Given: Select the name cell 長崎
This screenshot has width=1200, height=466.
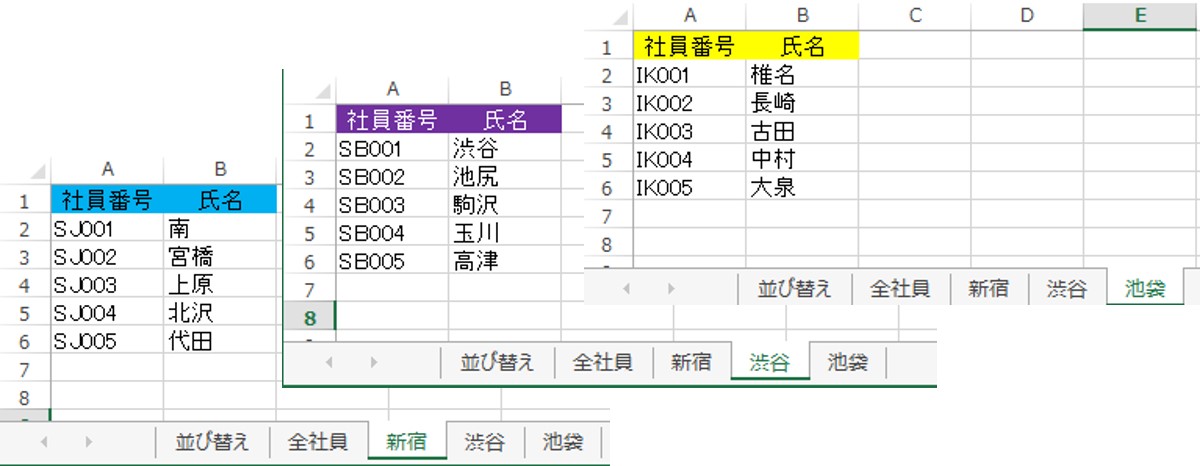Looking at the screenshot, I should (x=803, y=103).
